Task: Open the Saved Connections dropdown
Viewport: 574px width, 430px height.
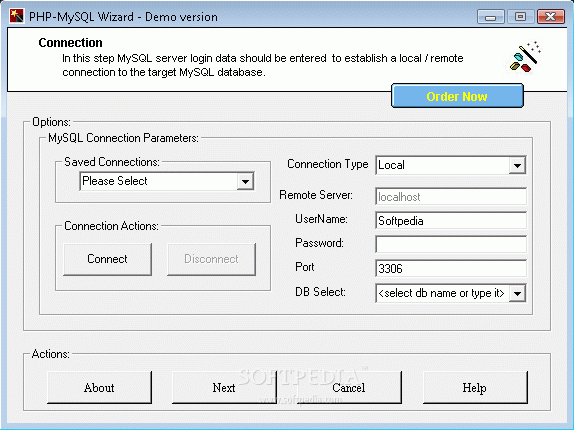Action: [245, 182]
